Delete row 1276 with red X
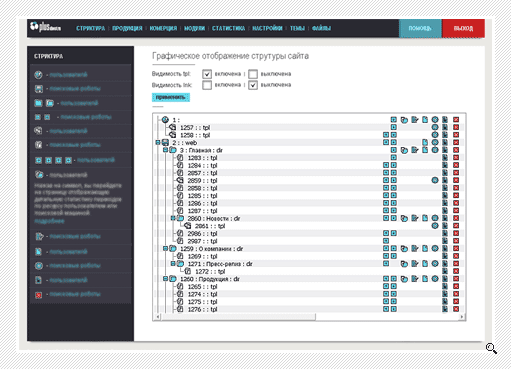511x369 pixels. pyautogui.click(x=456, y=309)
